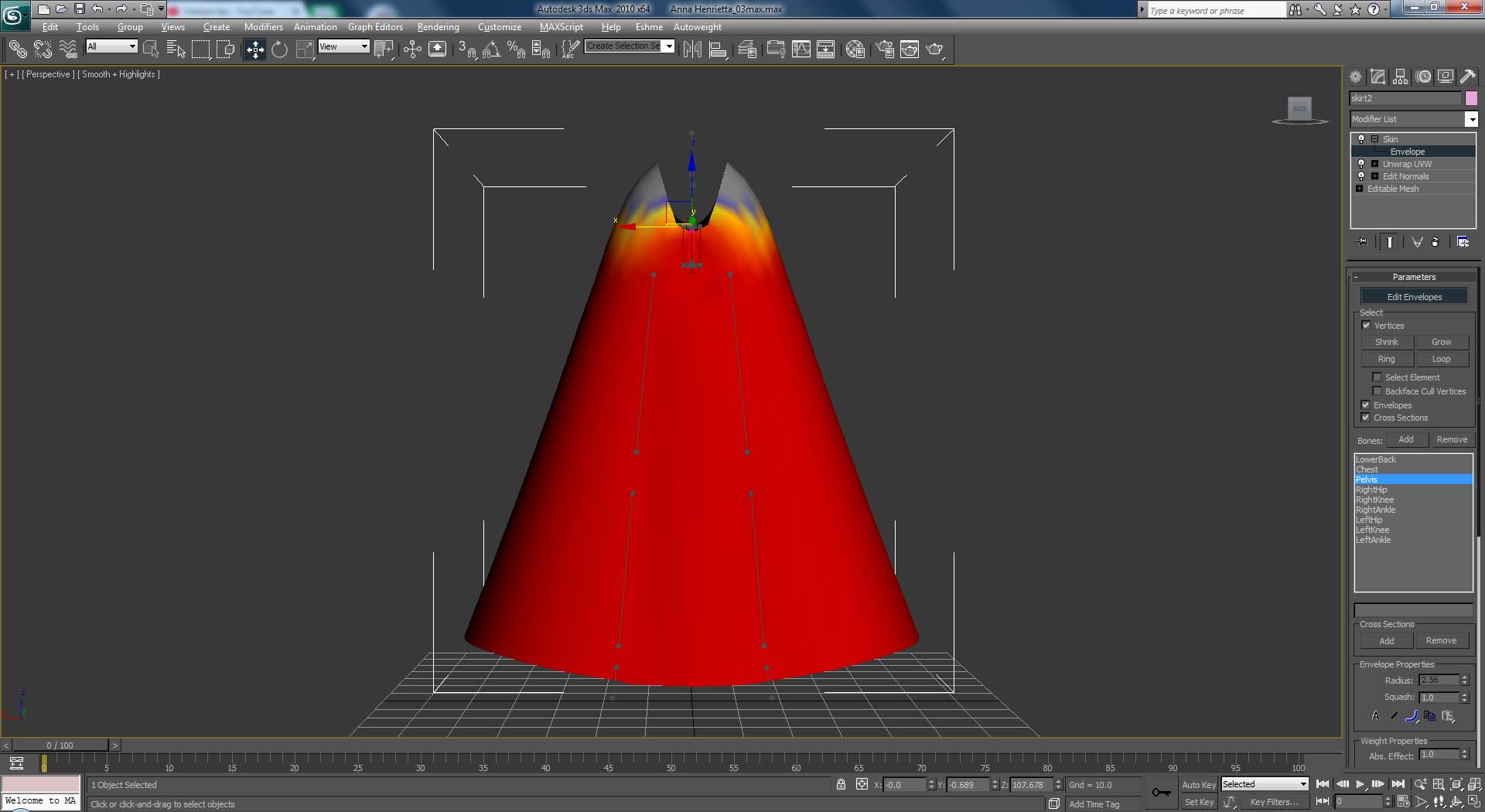Toggle the Angle Snap icon
This screenshot has width=1485, height=812.
pyautogui.click(x=491, y=49)
